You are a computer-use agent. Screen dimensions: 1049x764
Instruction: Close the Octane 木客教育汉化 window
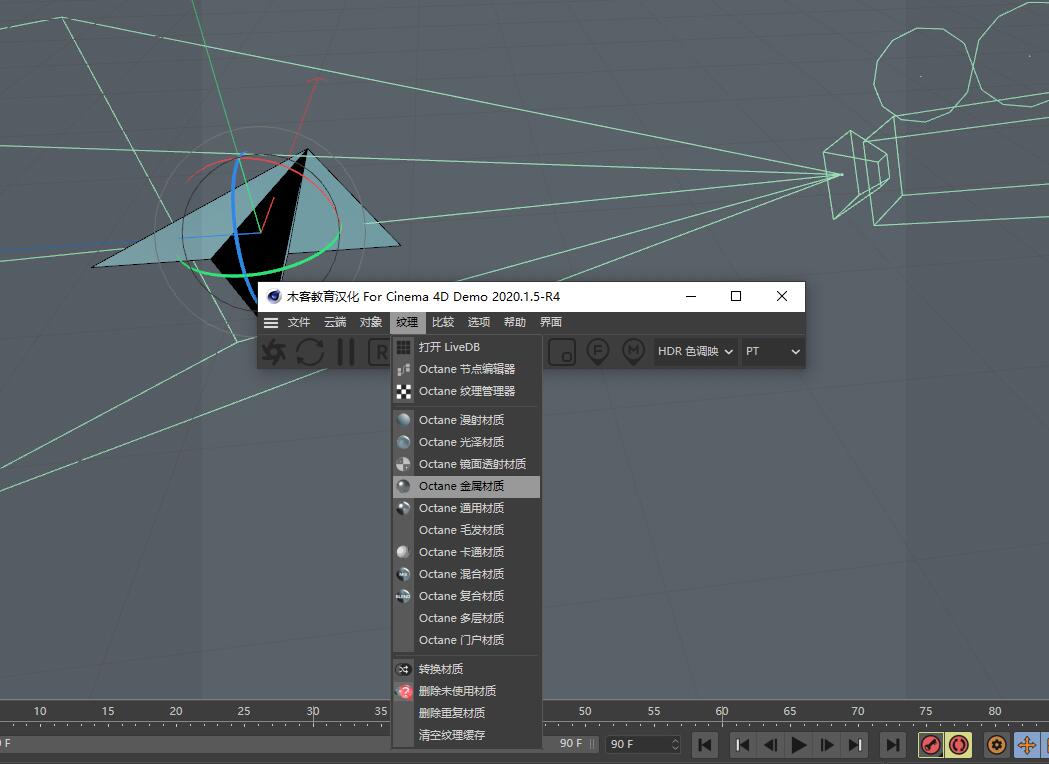click(781, 296)
